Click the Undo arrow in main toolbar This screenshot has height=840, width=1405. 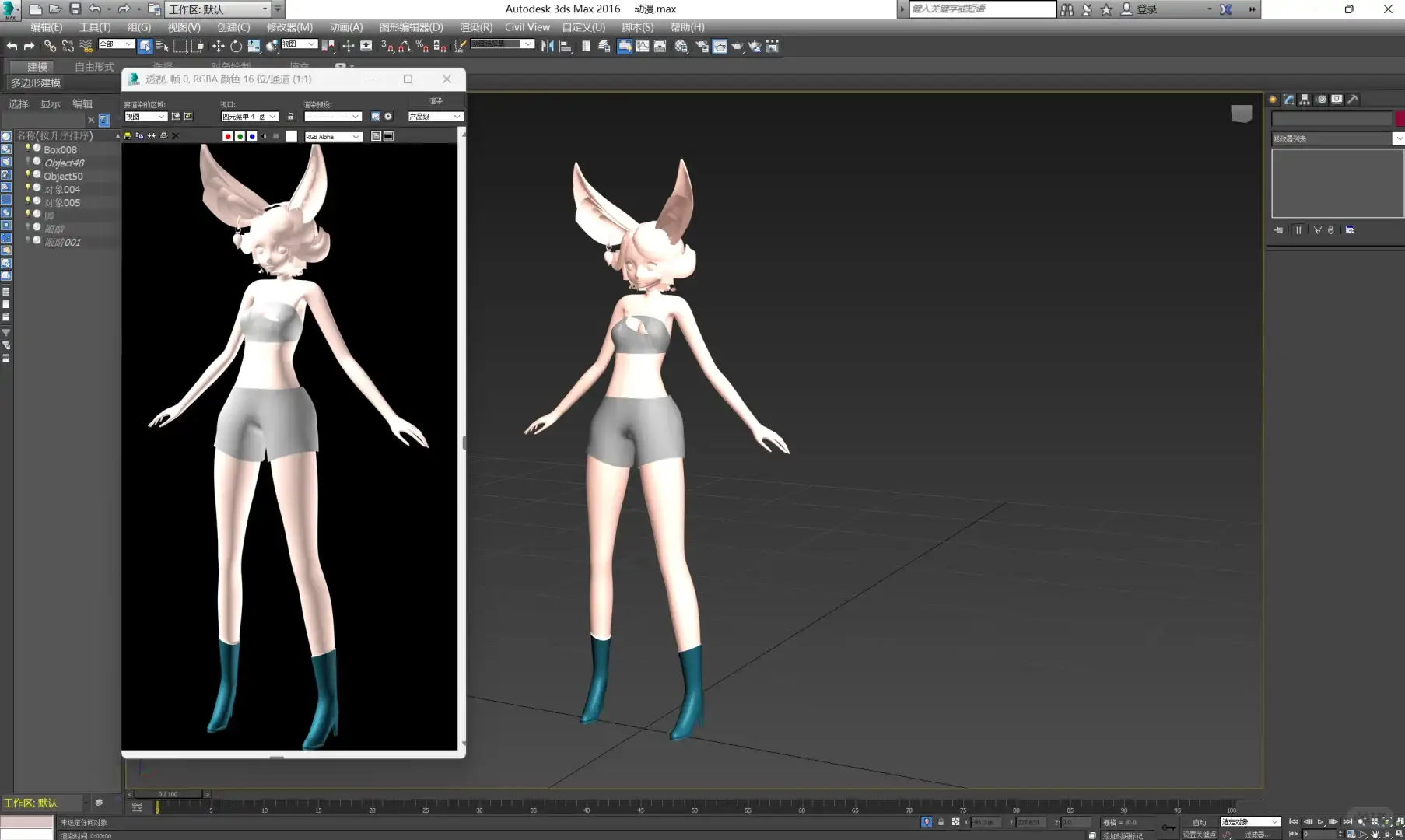(12, 47)
